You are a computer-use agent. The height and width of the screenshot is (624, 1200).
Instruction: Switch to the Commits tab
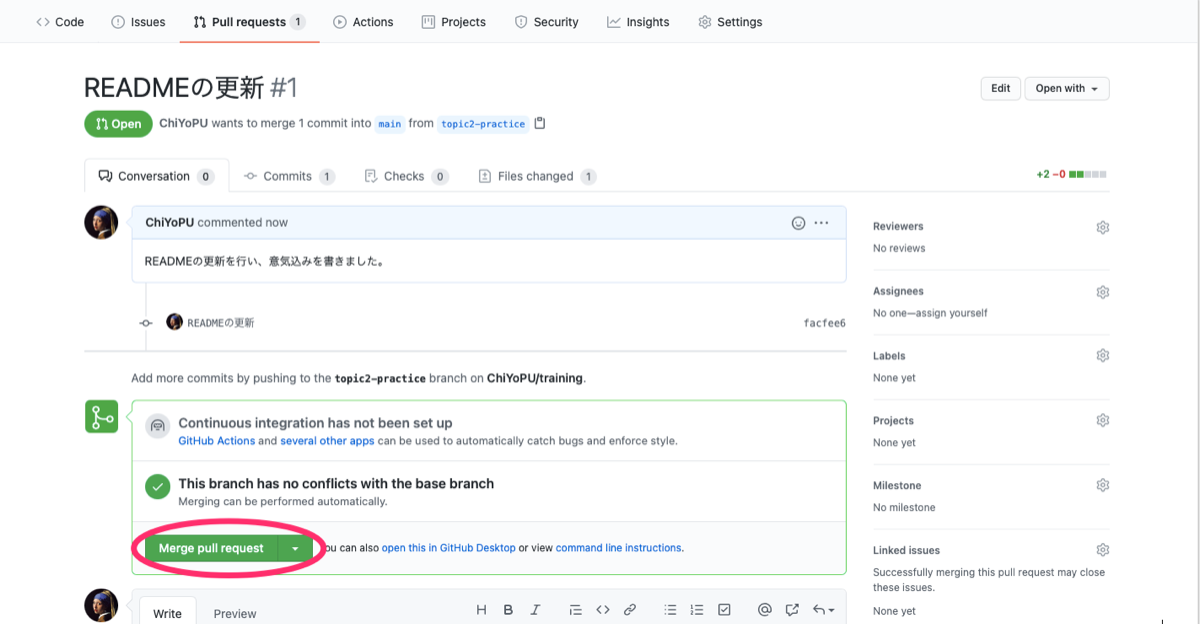point(288,176)
